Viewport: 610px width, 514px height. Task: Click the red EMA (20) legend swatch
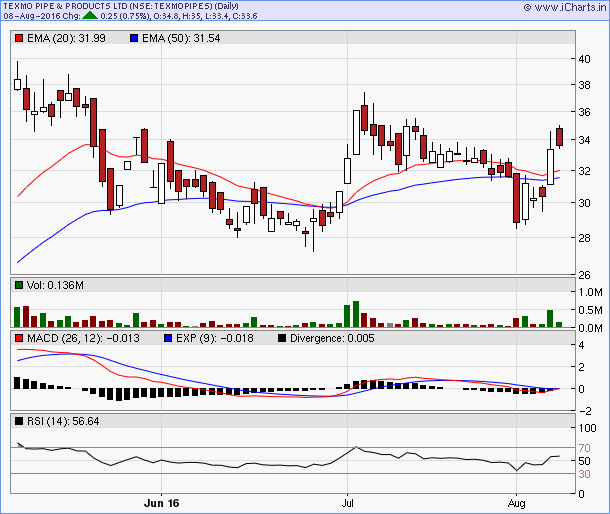[x=19, y=38]
